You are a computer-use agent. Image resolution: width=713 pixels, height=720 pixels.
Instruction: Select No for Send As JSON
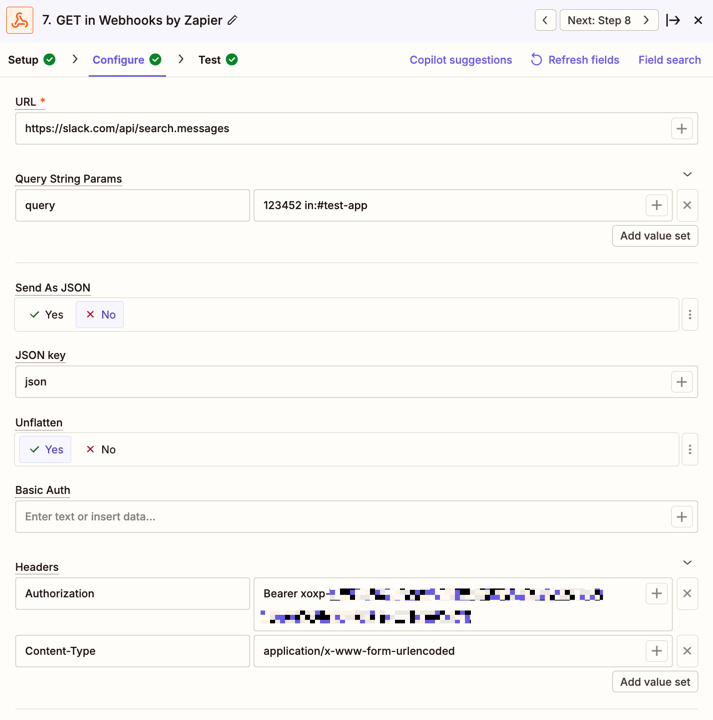[100, 315]
